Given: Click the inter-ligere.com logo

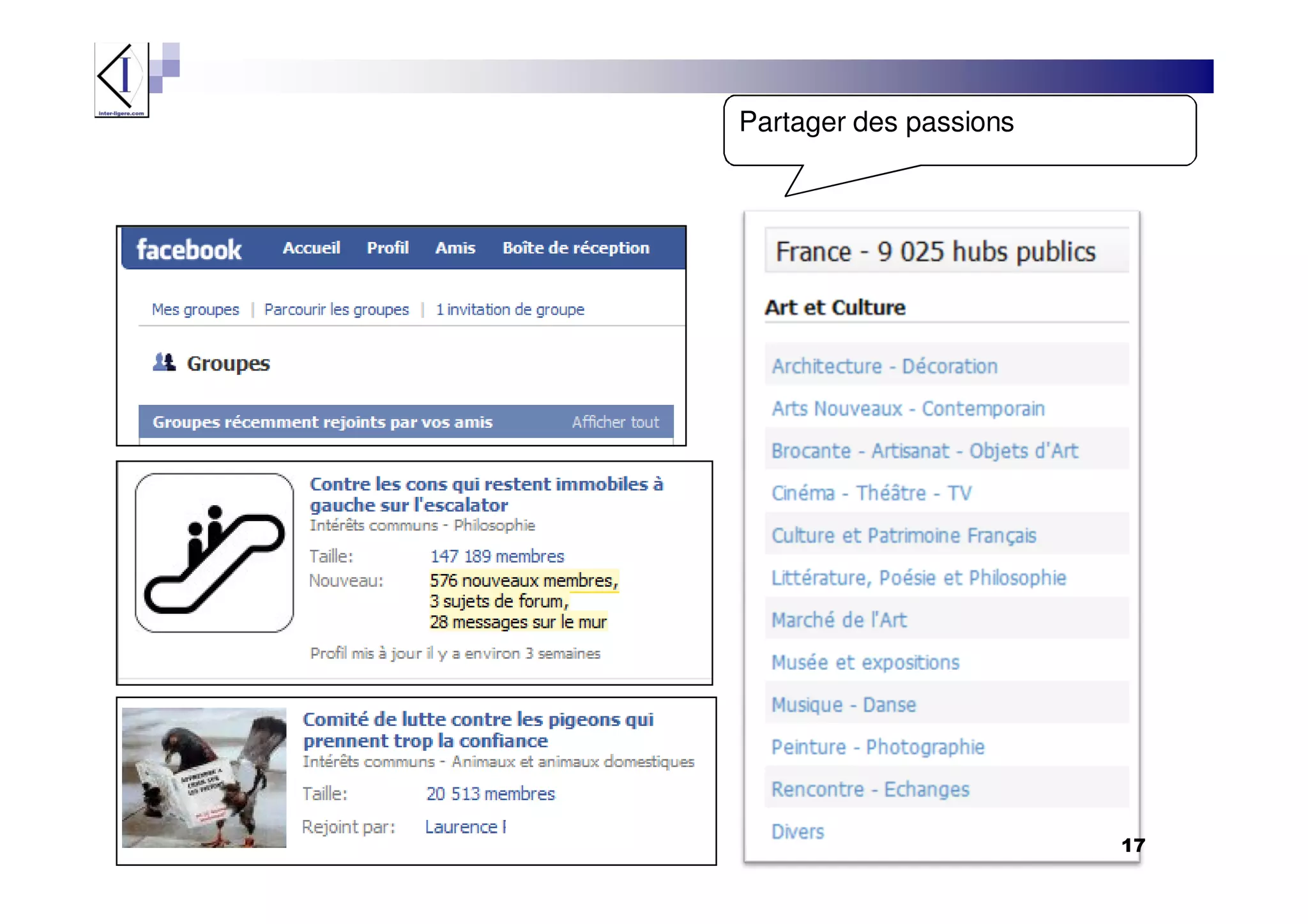Looking at the screenshot, I should pos(121,80).
